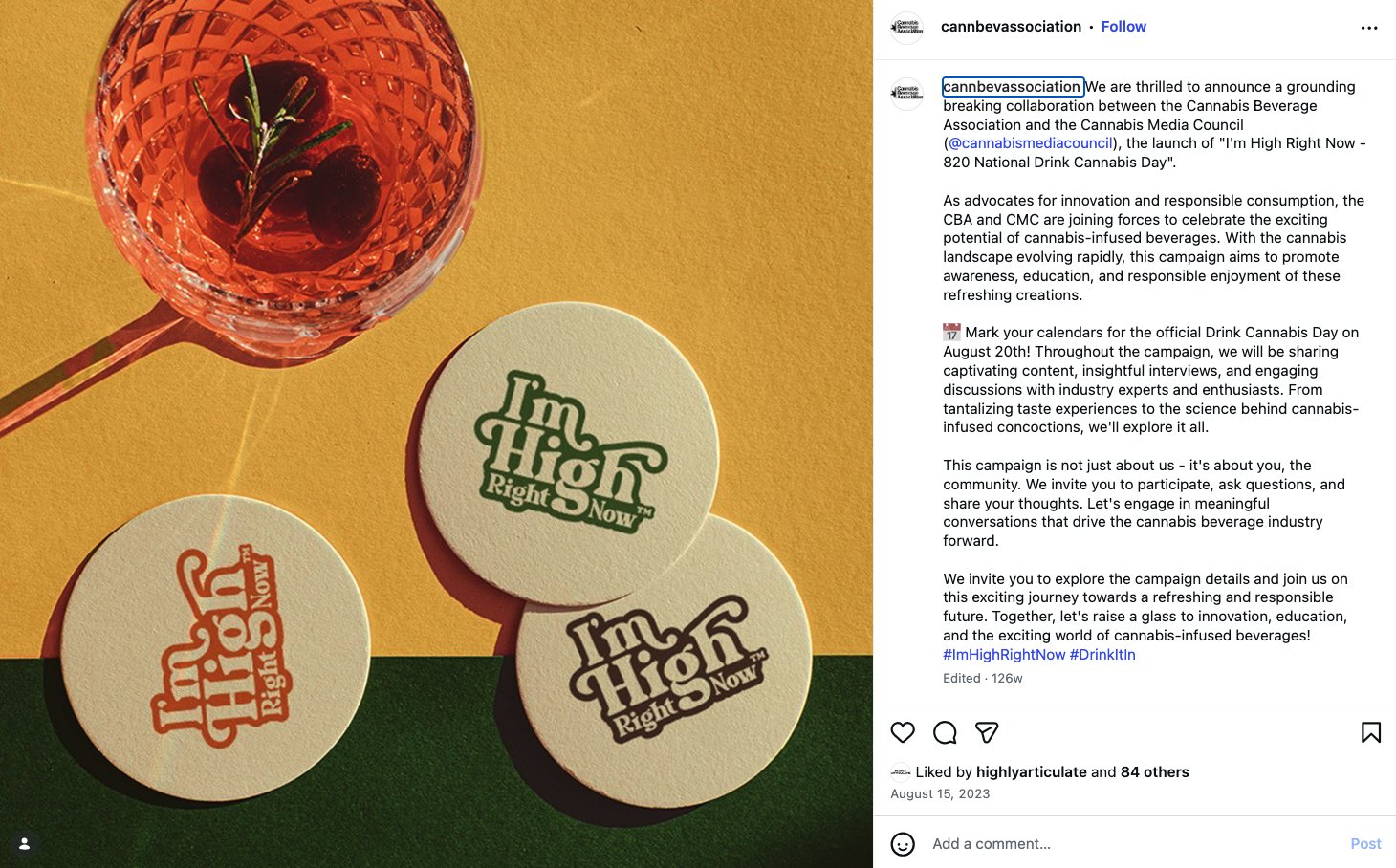This screenshot has width=1396, height=868.
Task: Open cannbevassociation header profile avatar
Action: point(906,28)
